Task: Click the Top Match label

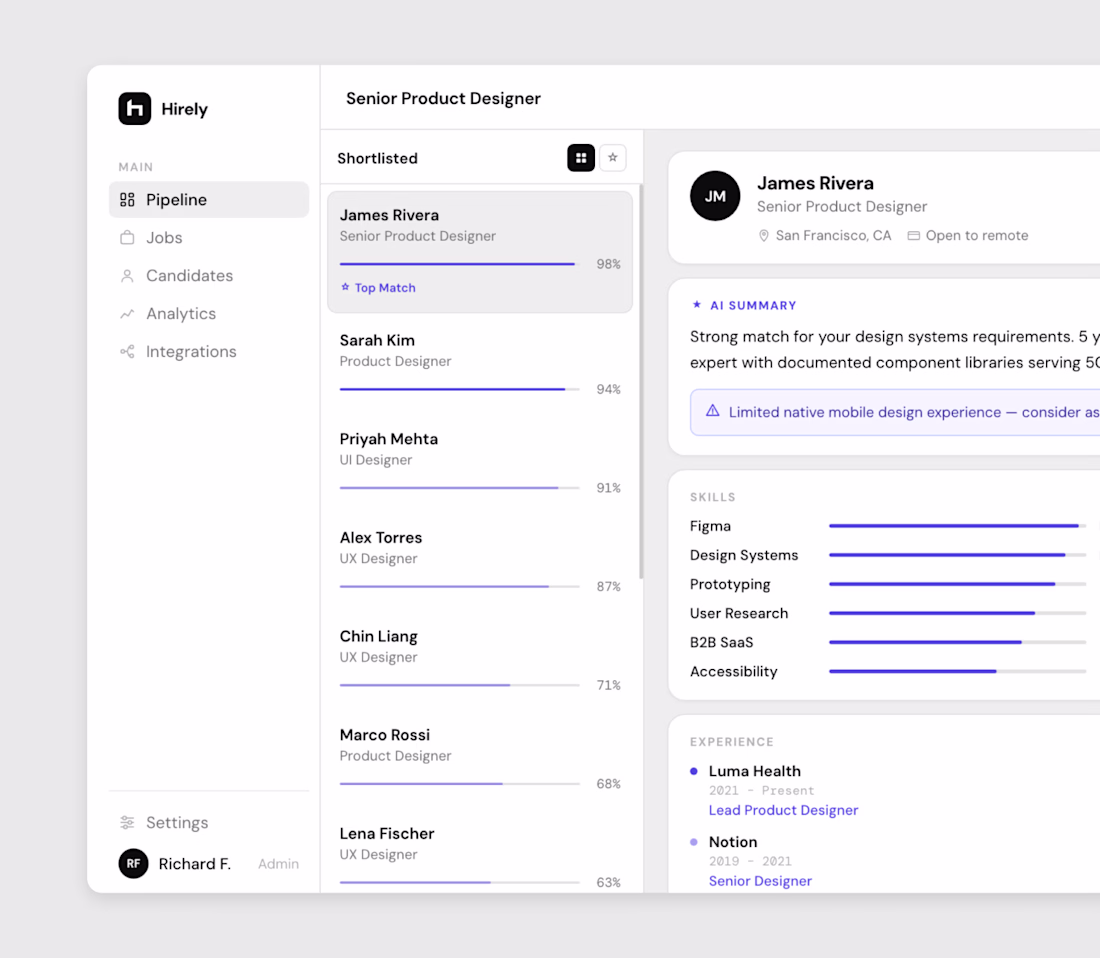Action: pos(385,288)
